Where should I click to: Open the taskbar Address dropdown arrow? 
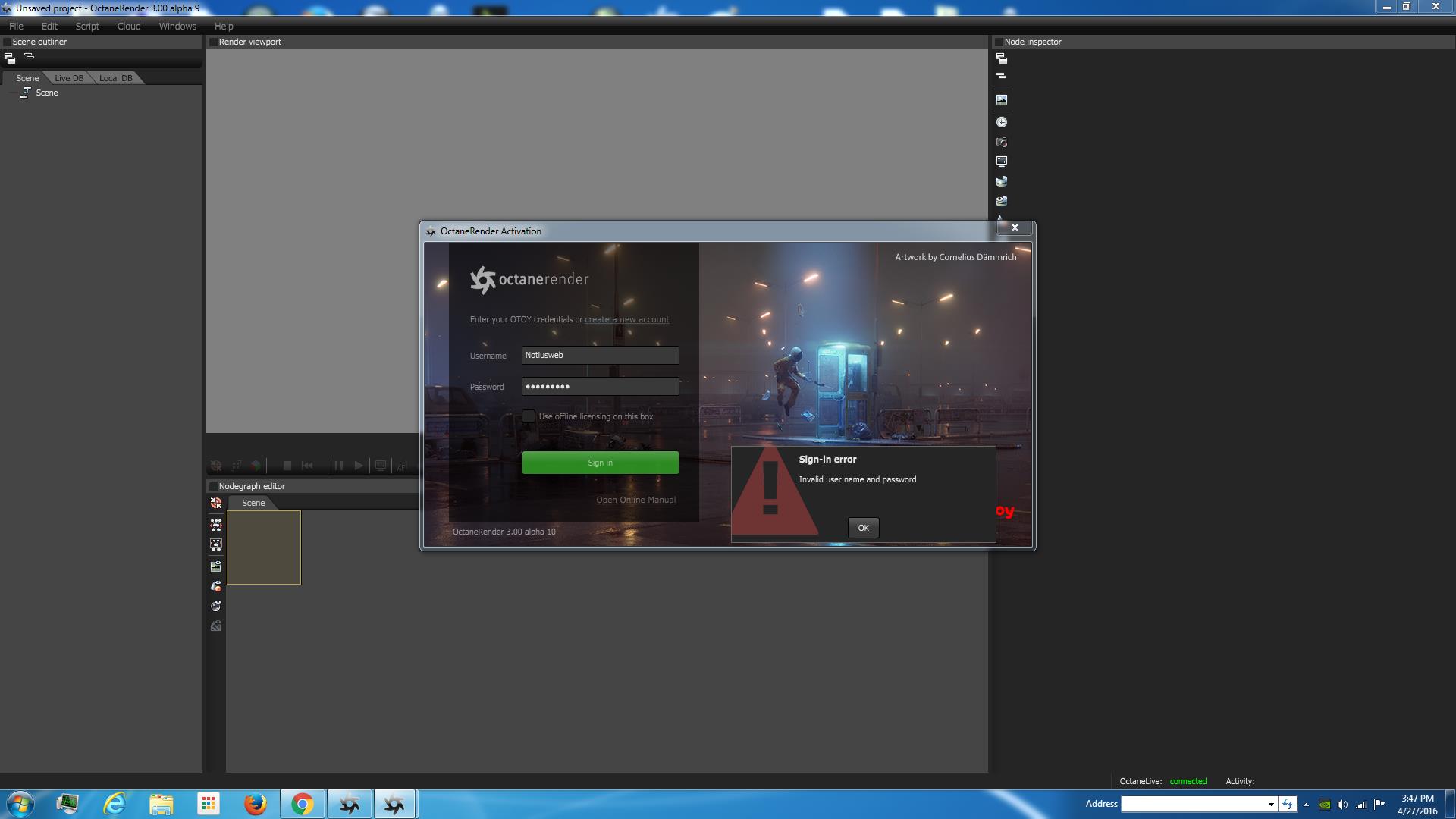point(1271,805)
